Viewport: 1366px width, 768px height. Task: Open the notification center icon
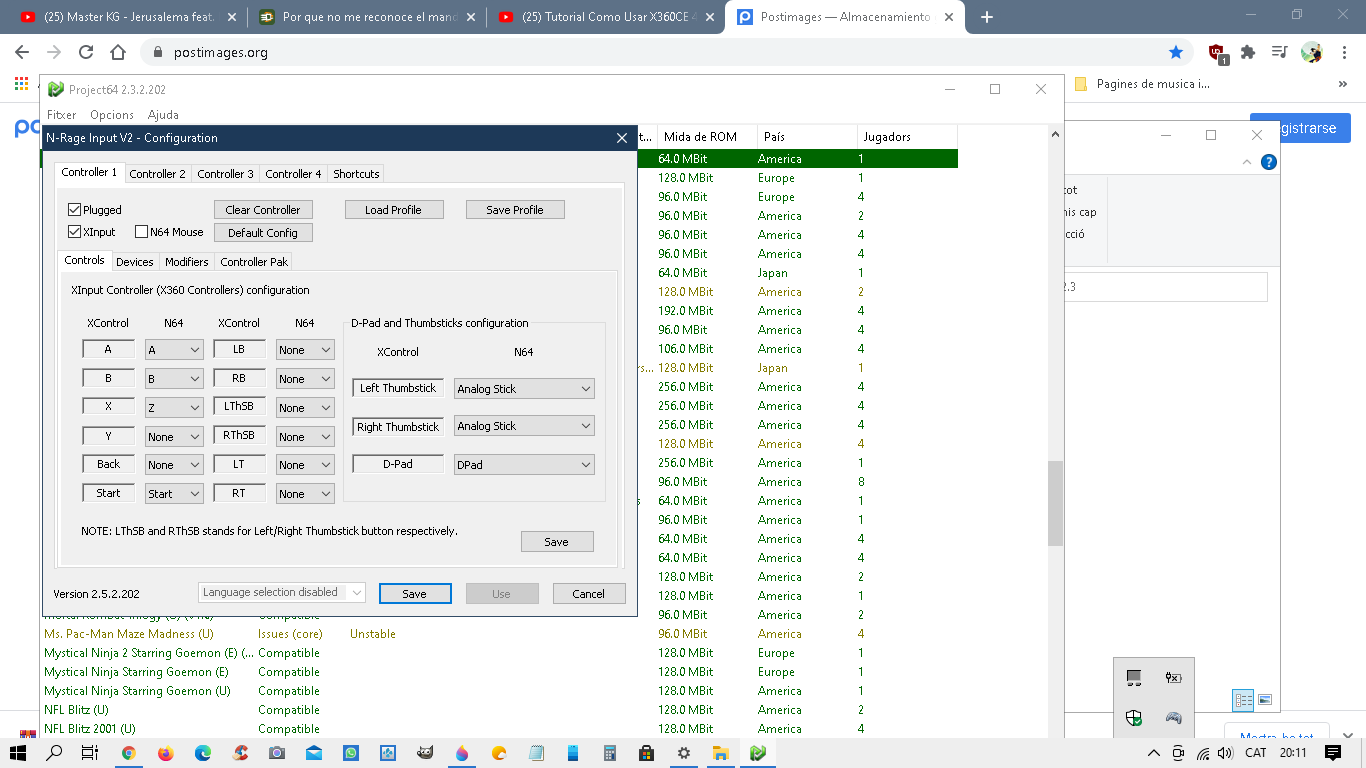[1333, 753]
